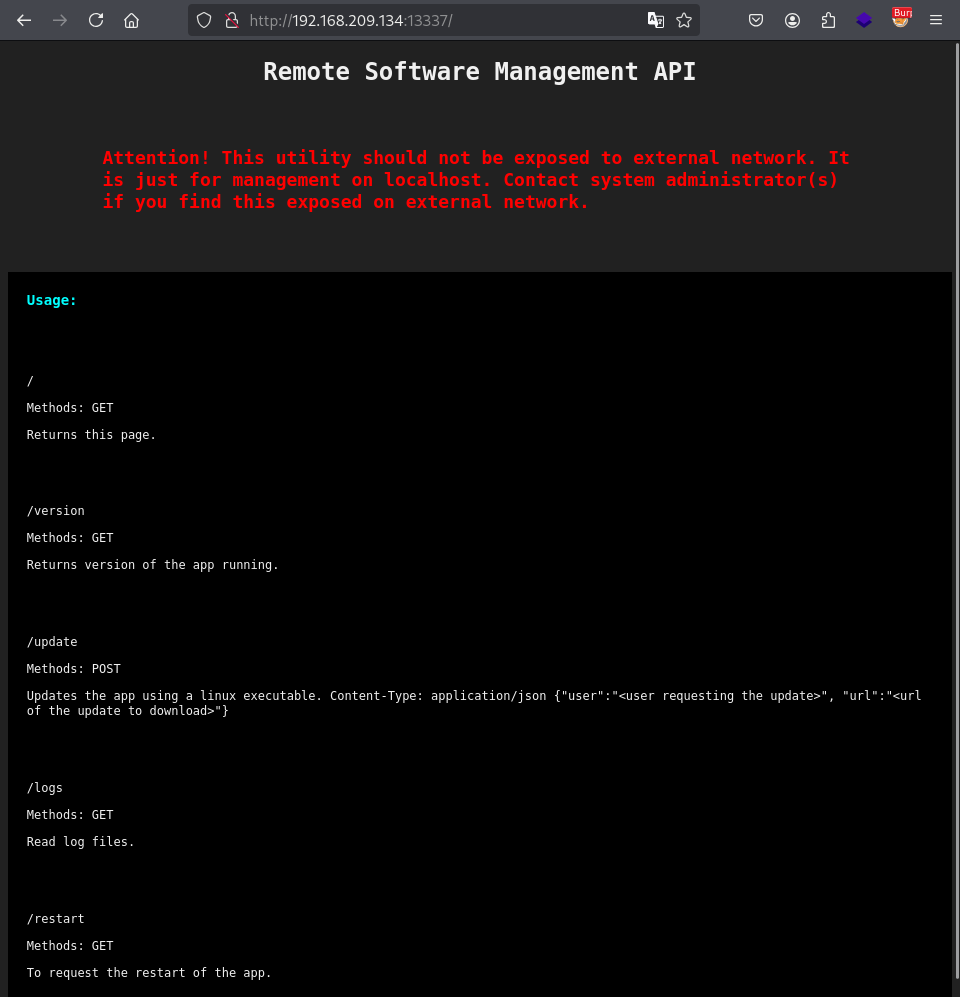Reload the current page
The width and height of the screenshot is (960, 997).
[96, 20]
